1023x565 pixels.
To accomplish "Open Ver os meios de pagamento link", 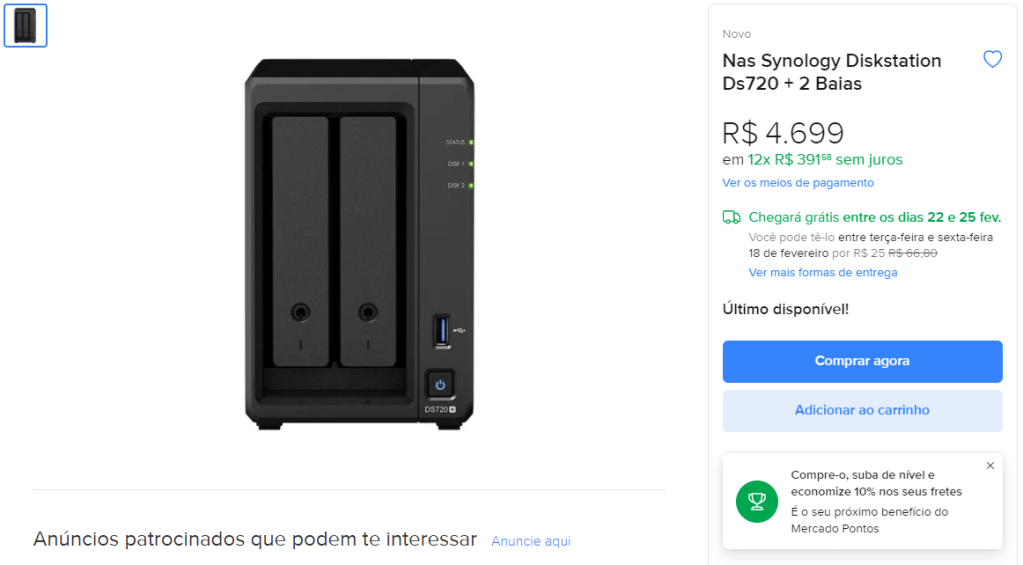I will pyautogui.click(x=798, y=183).
